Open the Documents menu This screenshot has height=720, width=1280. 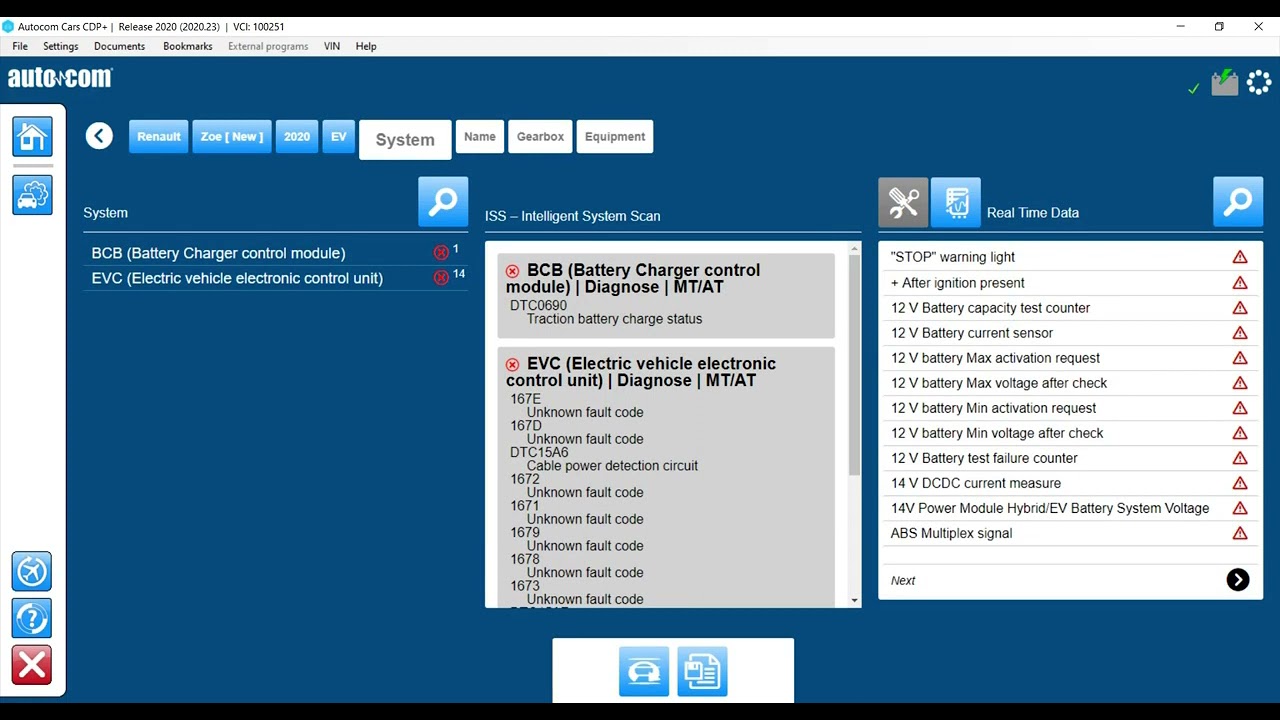pos(119,46)
